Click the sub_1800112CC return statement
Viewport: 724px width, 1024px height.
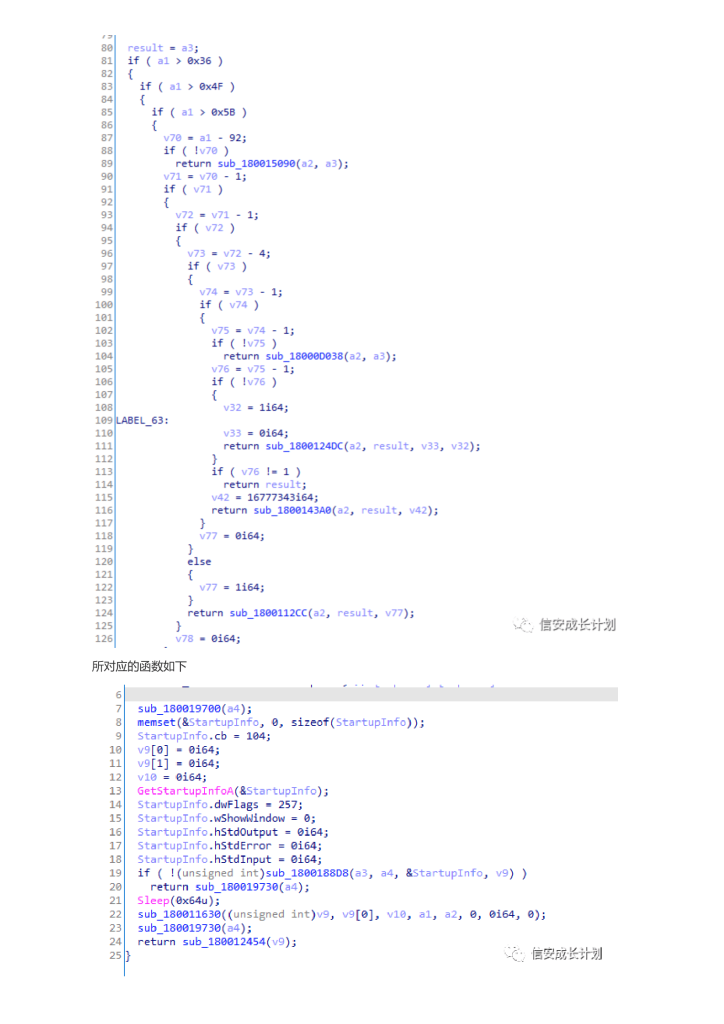300,613
